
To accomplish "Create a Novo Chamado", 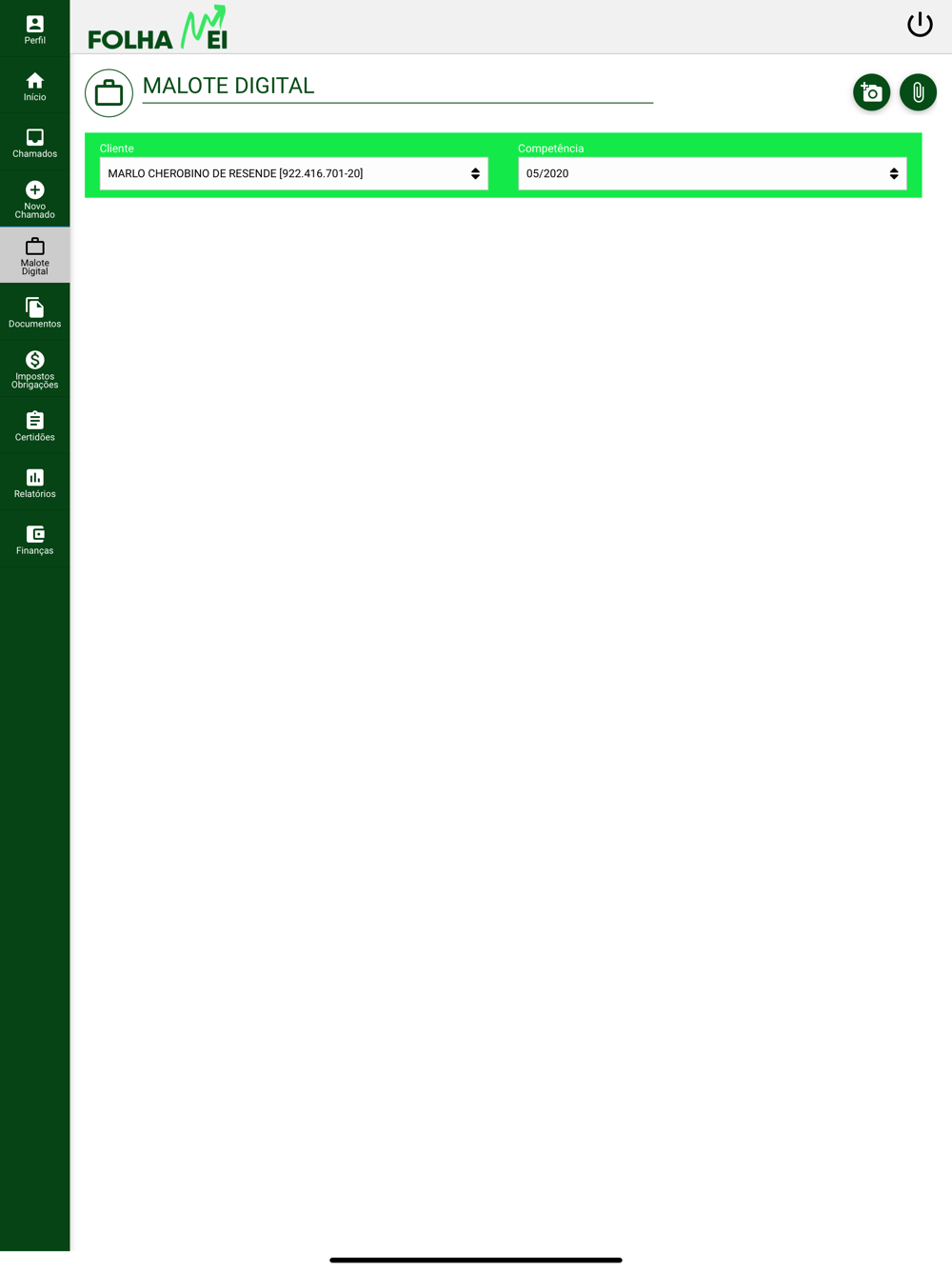I will point(34,199).
